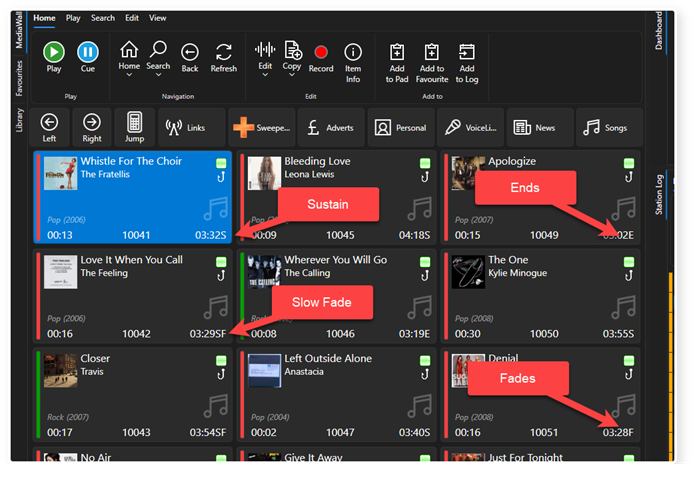The height and width of the screenshot is (480, 693).
Task: Select the Songs category button
Action: [x=609, y=128]
